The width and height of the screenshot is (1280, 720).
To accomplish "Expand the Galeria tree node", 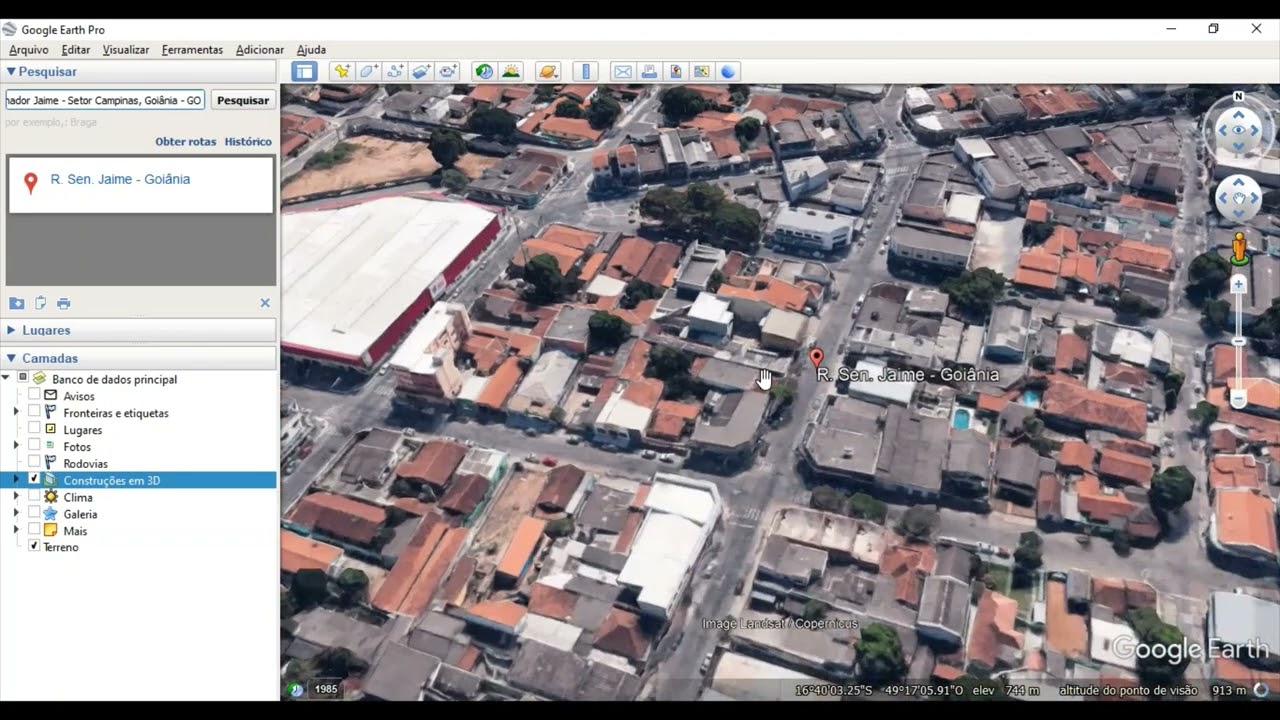I will 16,514.
